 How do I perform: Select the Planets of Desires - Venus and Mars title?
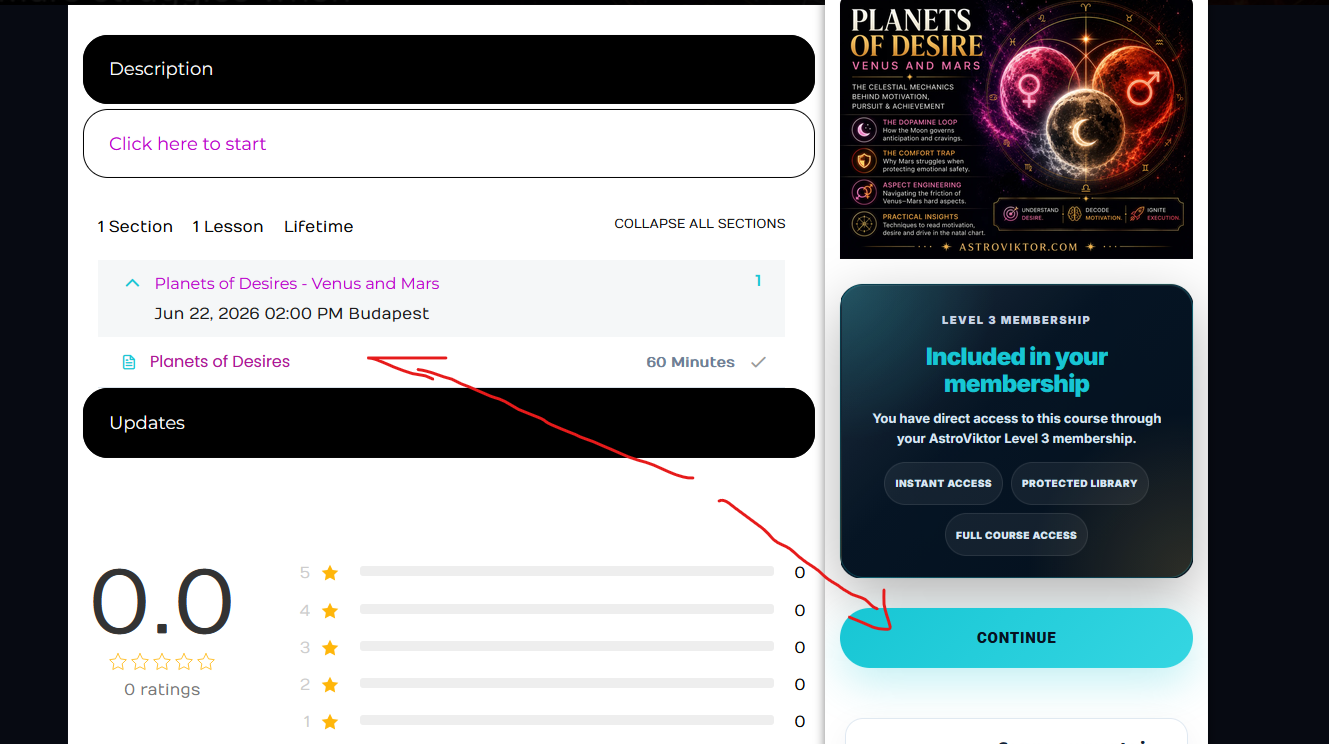pos(297,284)
